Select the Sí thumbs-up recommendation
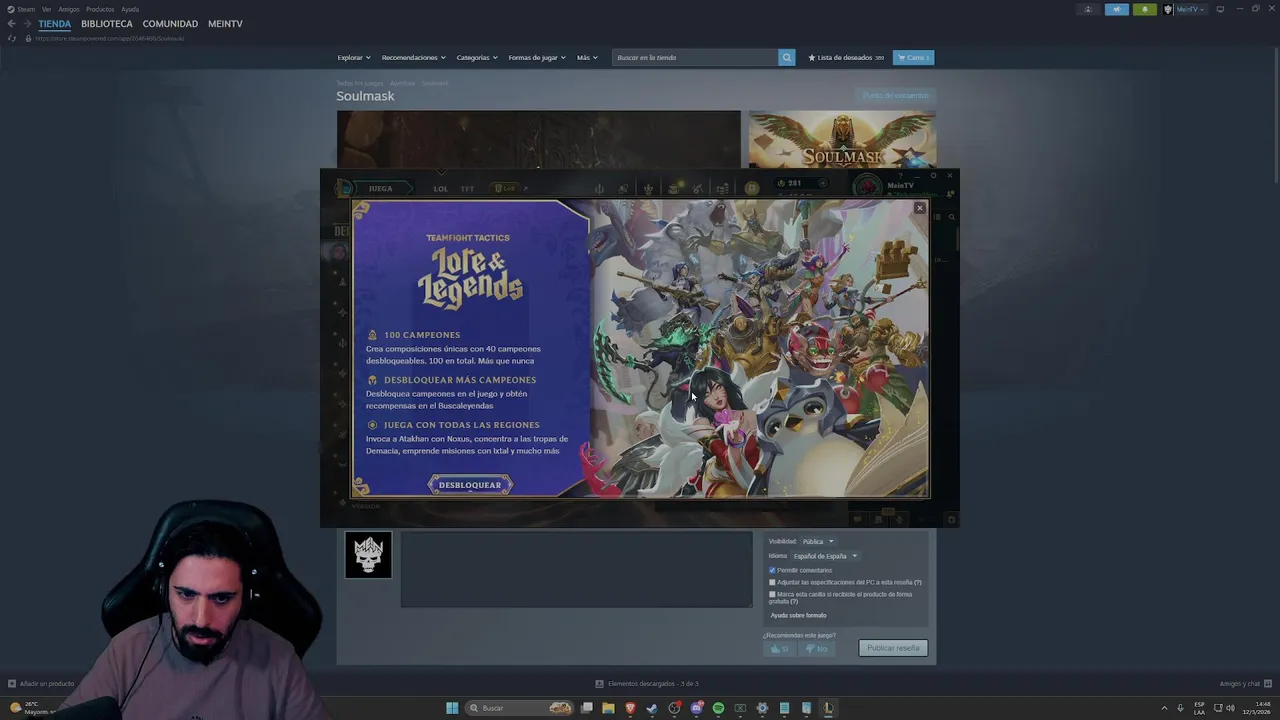Screen dimensions: 1280x720 click(779, 649)
